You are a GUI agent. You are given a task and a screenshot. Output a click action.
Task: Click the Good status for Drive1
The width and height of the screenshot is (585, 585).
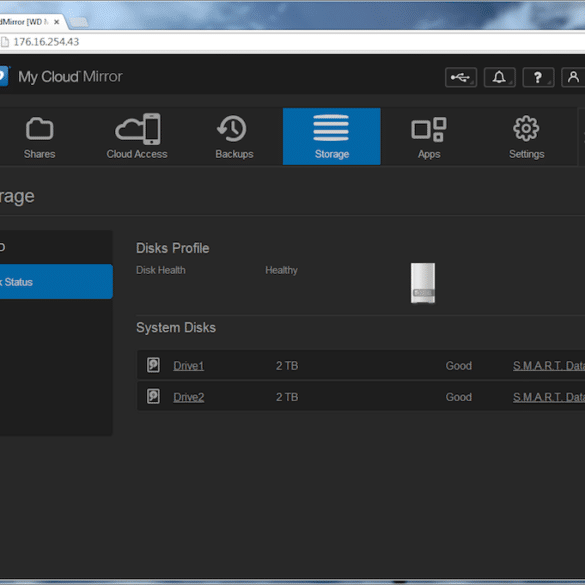coord(459,366)
